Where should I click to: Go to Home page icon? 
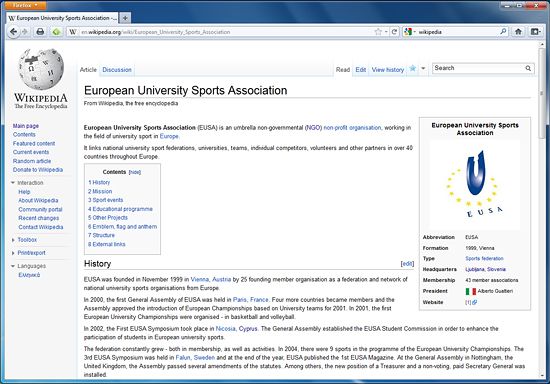(518, 32)
